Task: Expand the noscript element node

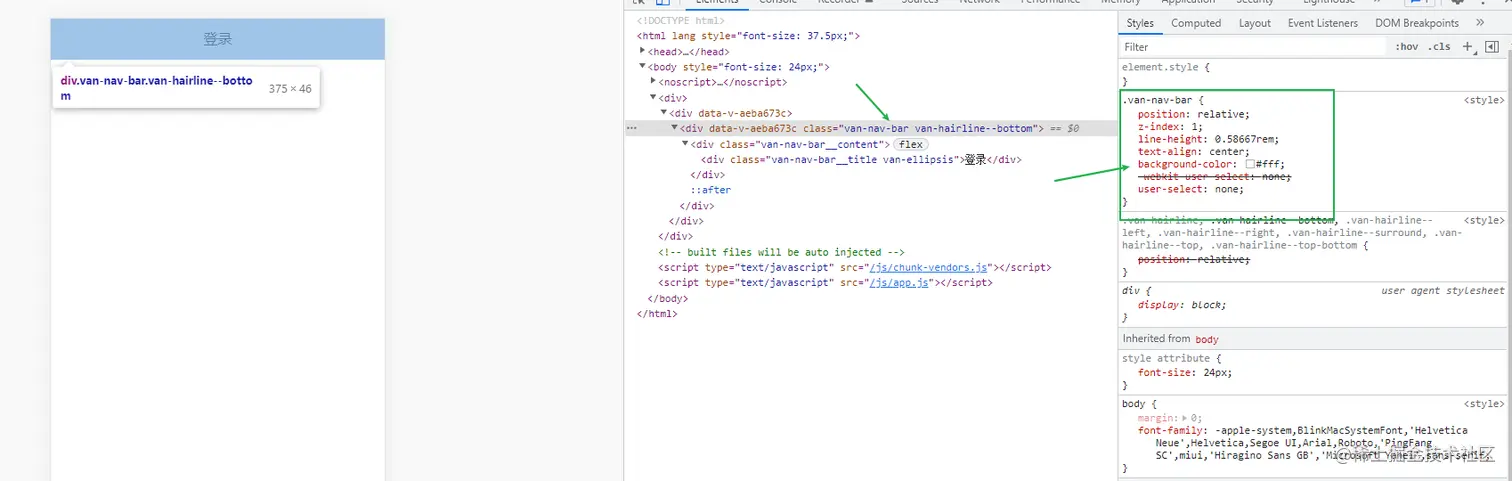Action: coord(654,82)
